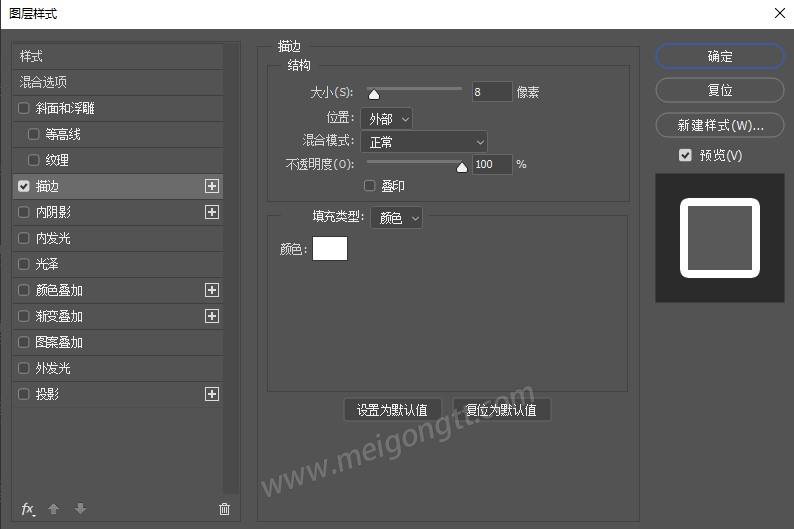
Task: Add another 投影 effect with plus icon
Action: (212, 394)
